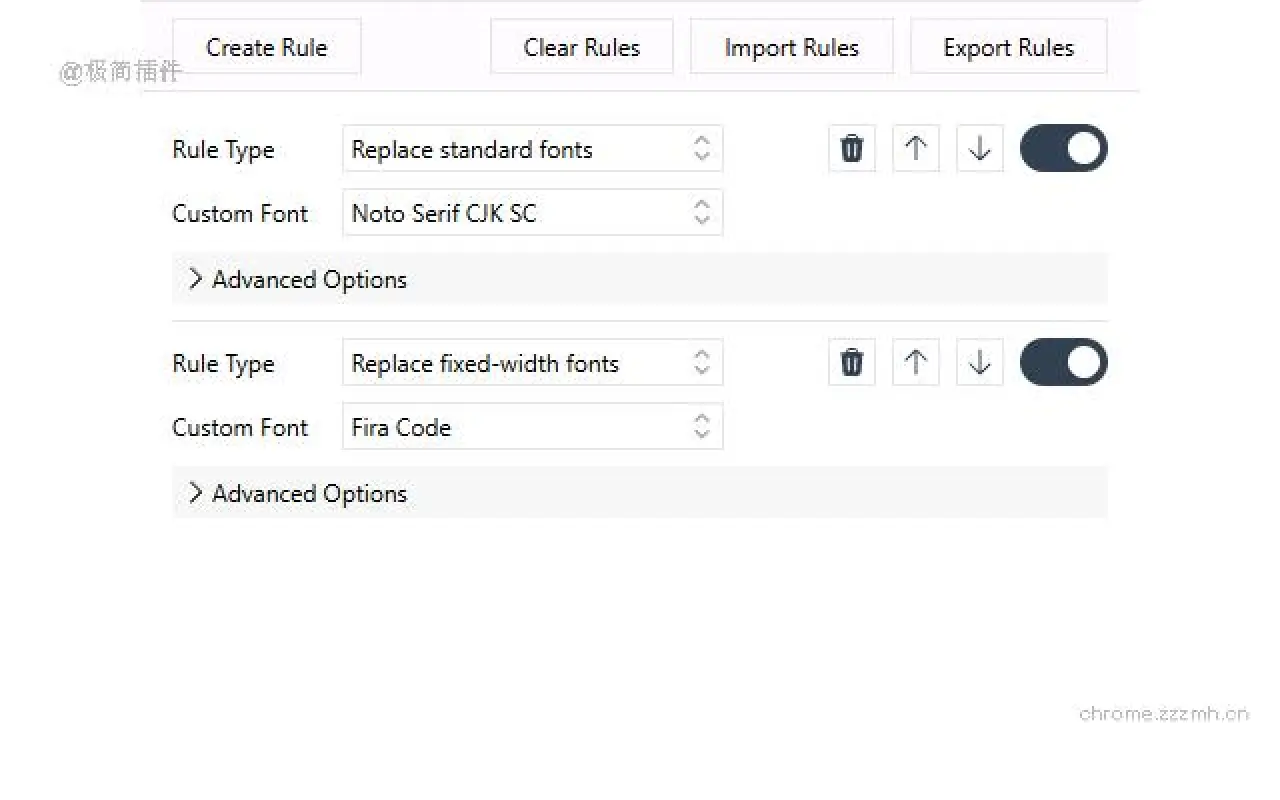Image resolution: width=1280 pixels, height=800 pixels.
Task: Click the chevron arrow beside second Advanced Options
Action: [195, 493]
